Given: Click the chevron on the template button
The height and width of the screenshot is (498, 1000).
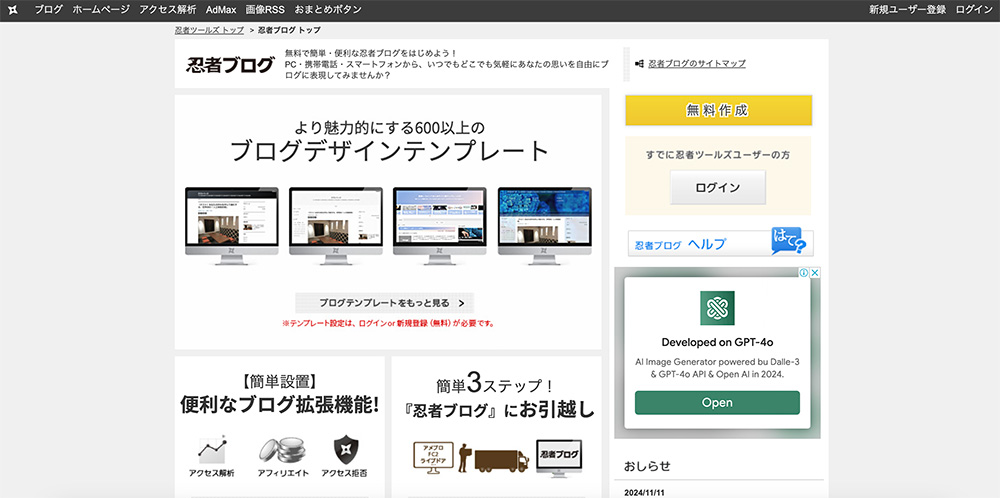Looking at the screenshot, I should point(461,303).
